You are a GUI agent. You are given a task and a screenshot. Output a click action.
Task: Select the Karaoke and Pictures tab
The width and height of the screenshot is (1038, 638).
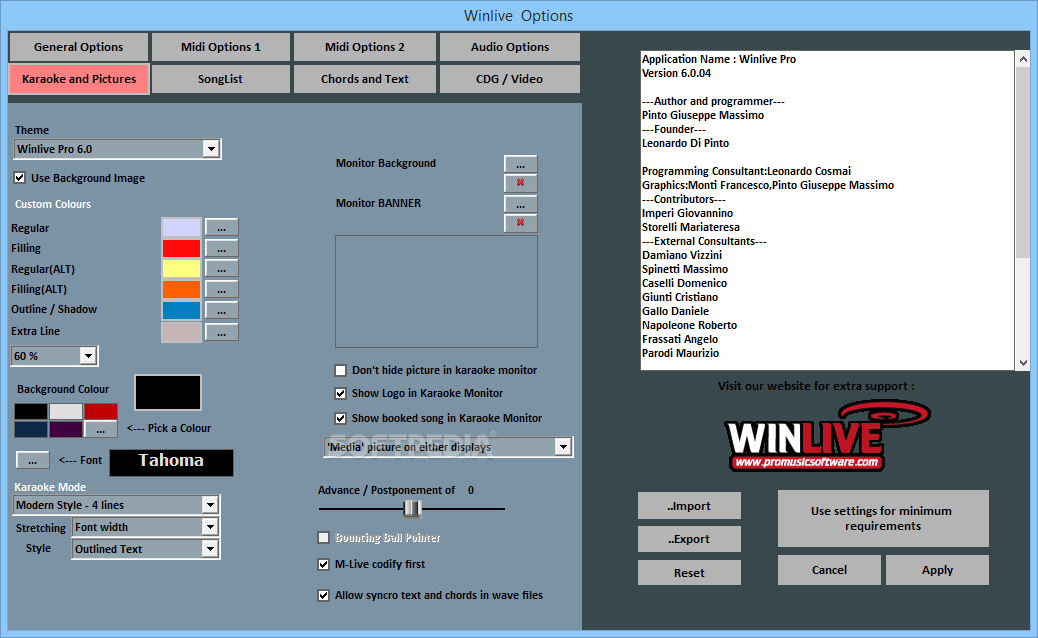tap(79, 79)
